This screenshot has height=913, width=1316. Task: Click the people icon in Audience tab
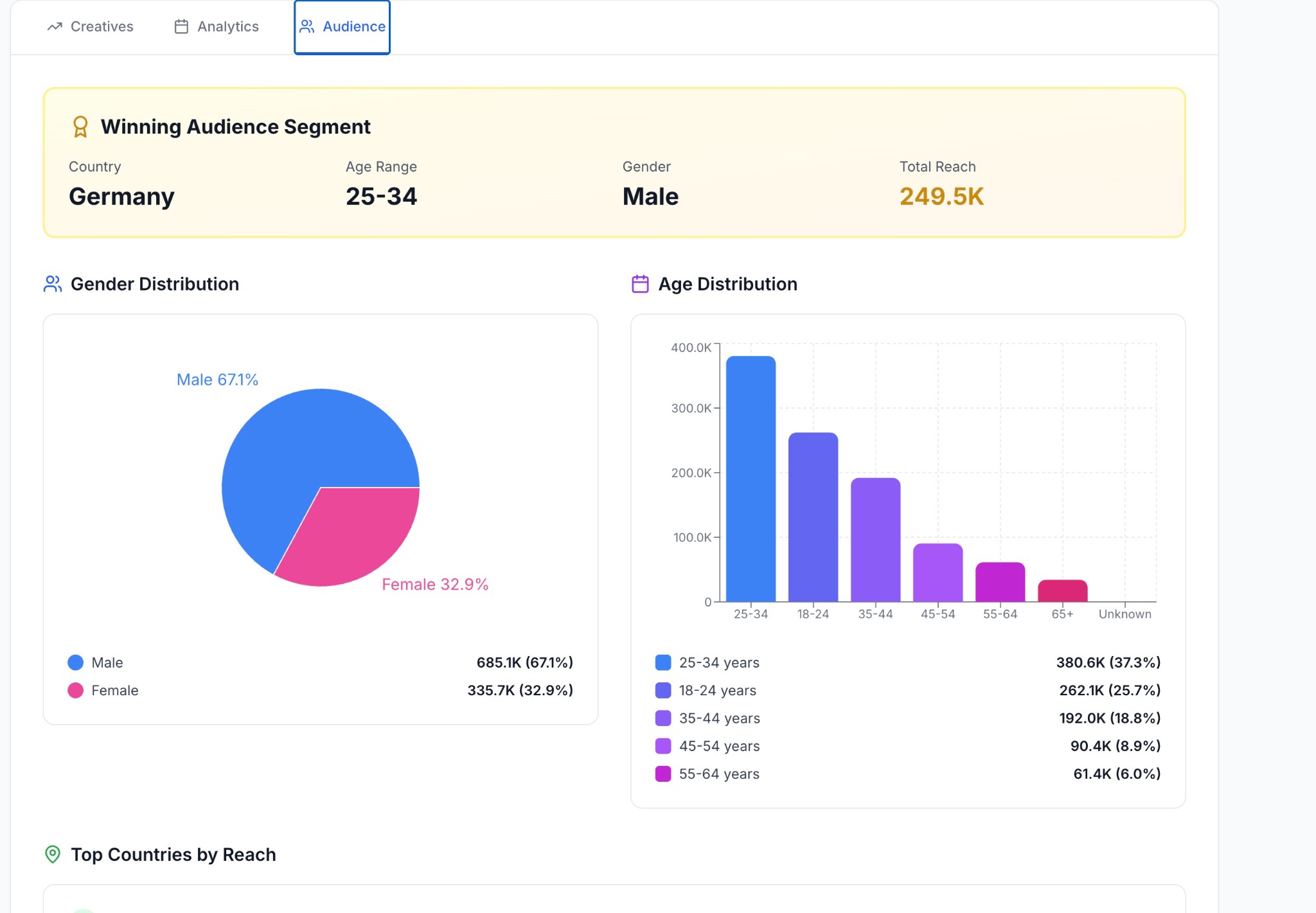click(307, 26)
